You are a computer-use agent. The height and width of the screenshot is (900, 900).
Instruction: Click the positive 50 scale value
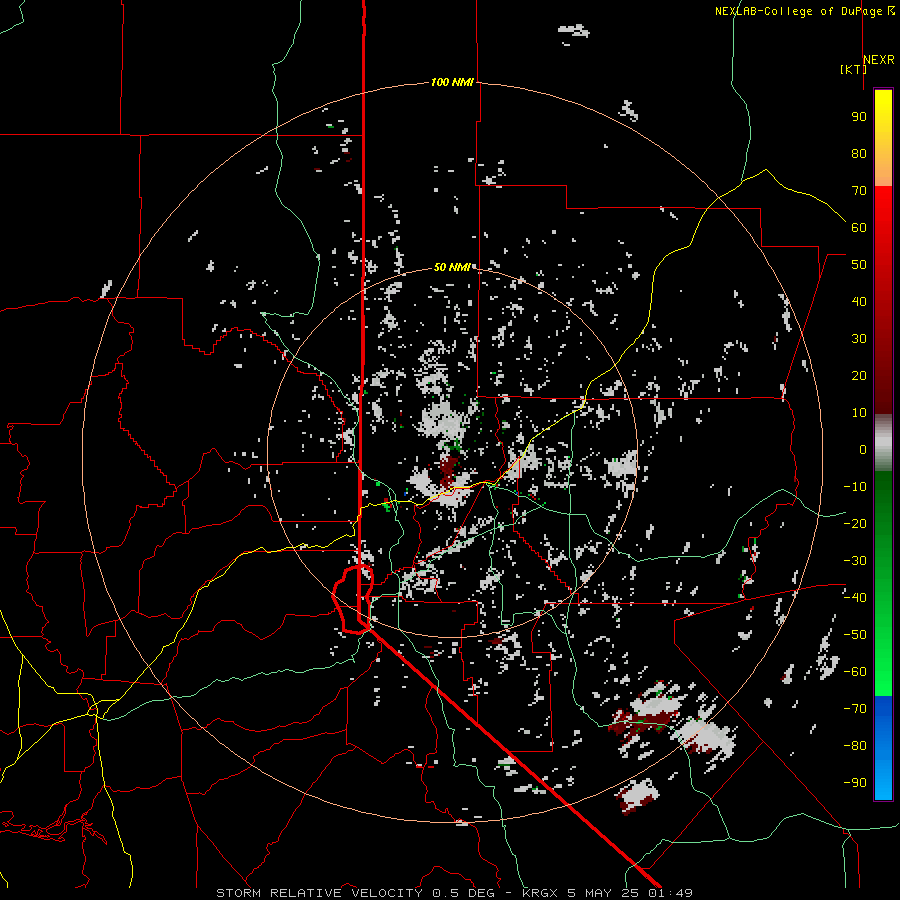click(x=859, y=265)
